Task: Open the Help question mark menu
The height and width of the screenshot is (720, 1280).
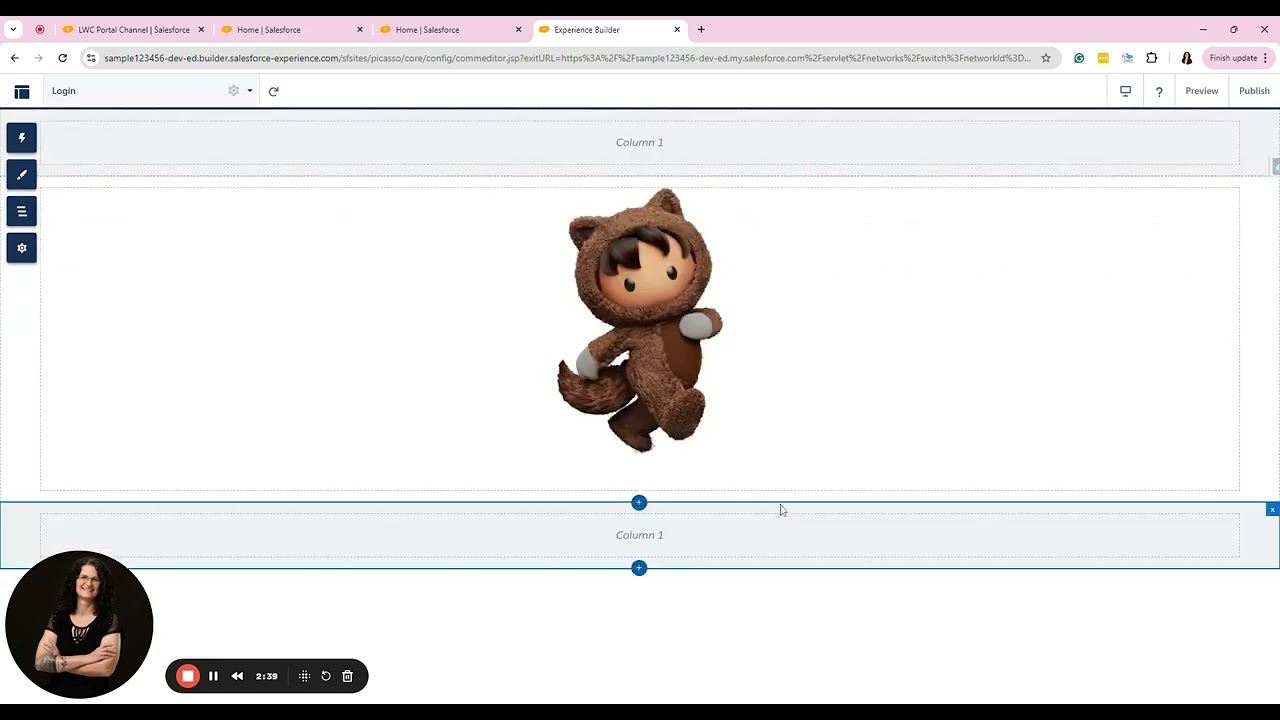Action: pyautogui.click(x=1159, y=92)
